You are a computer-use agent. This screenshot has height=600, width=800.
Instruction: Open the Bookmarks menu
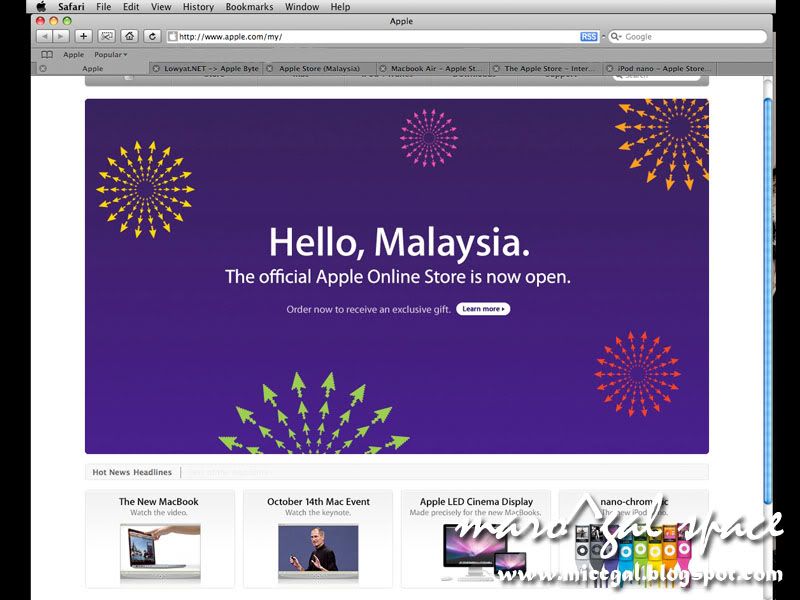pos(249,7)
